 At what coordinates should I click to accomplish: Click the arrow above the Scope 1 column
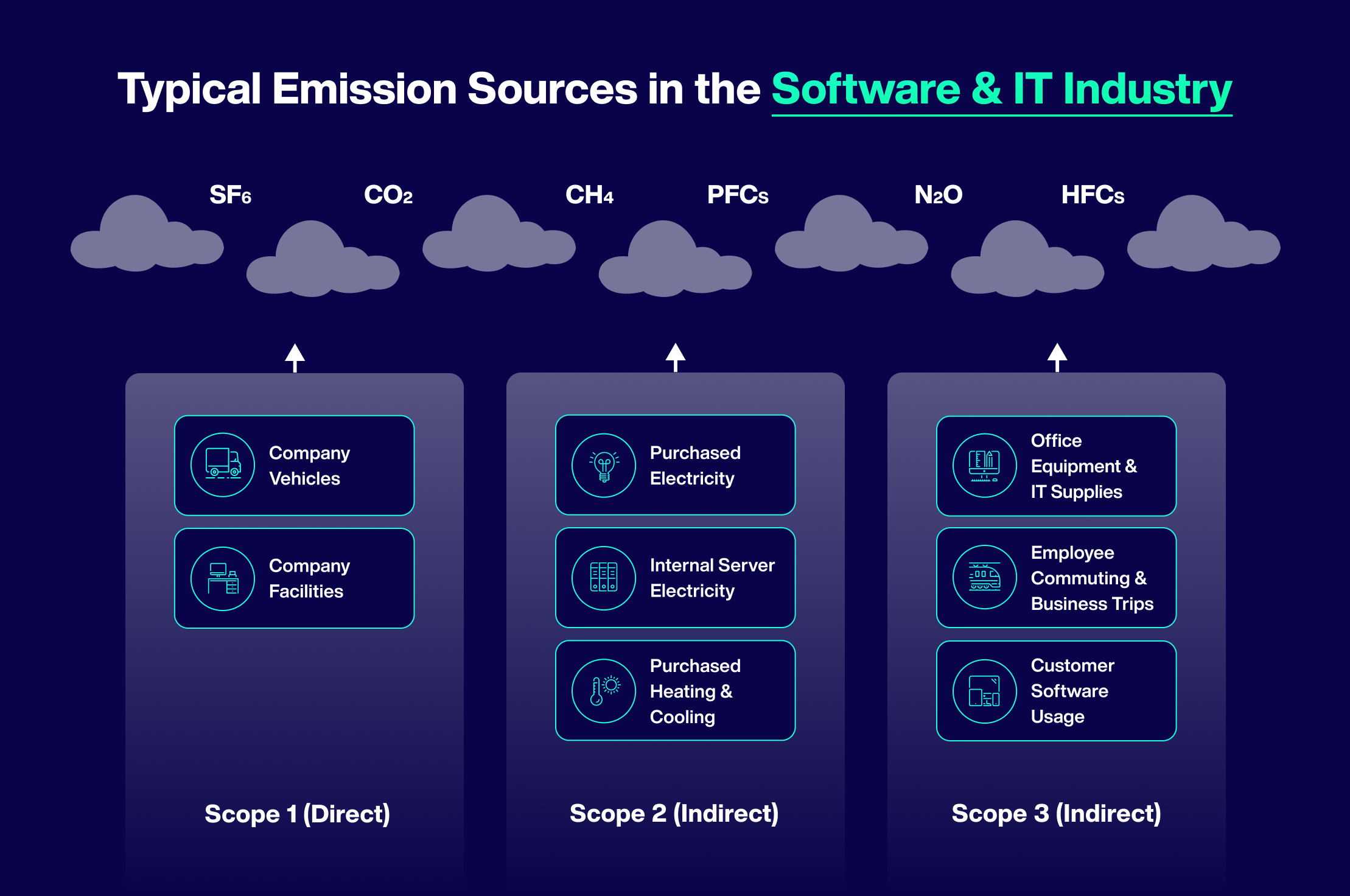295,358
